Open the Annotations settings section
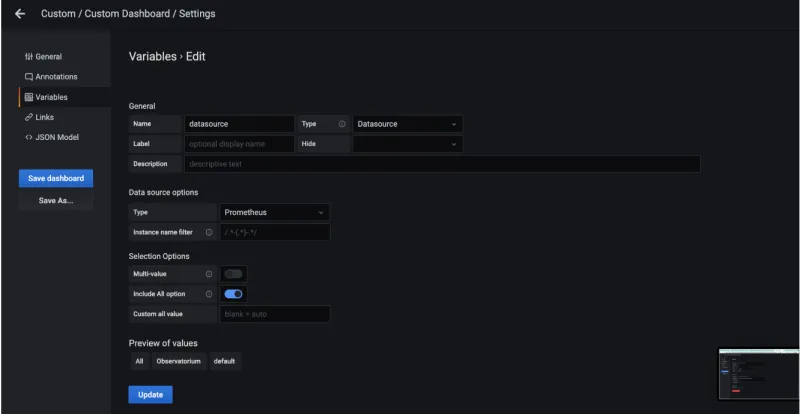Viewport: 800px width, 414px height. pyautogui.click(x=51, y=77)
